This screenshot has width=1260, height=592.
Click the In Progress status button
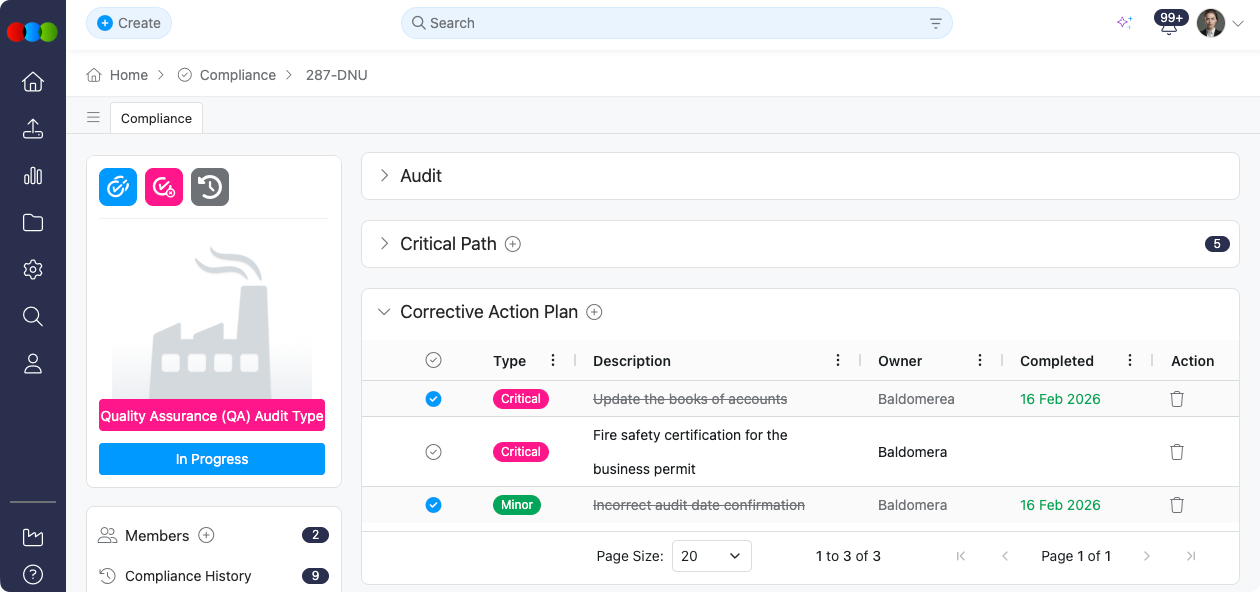(211, 458)
